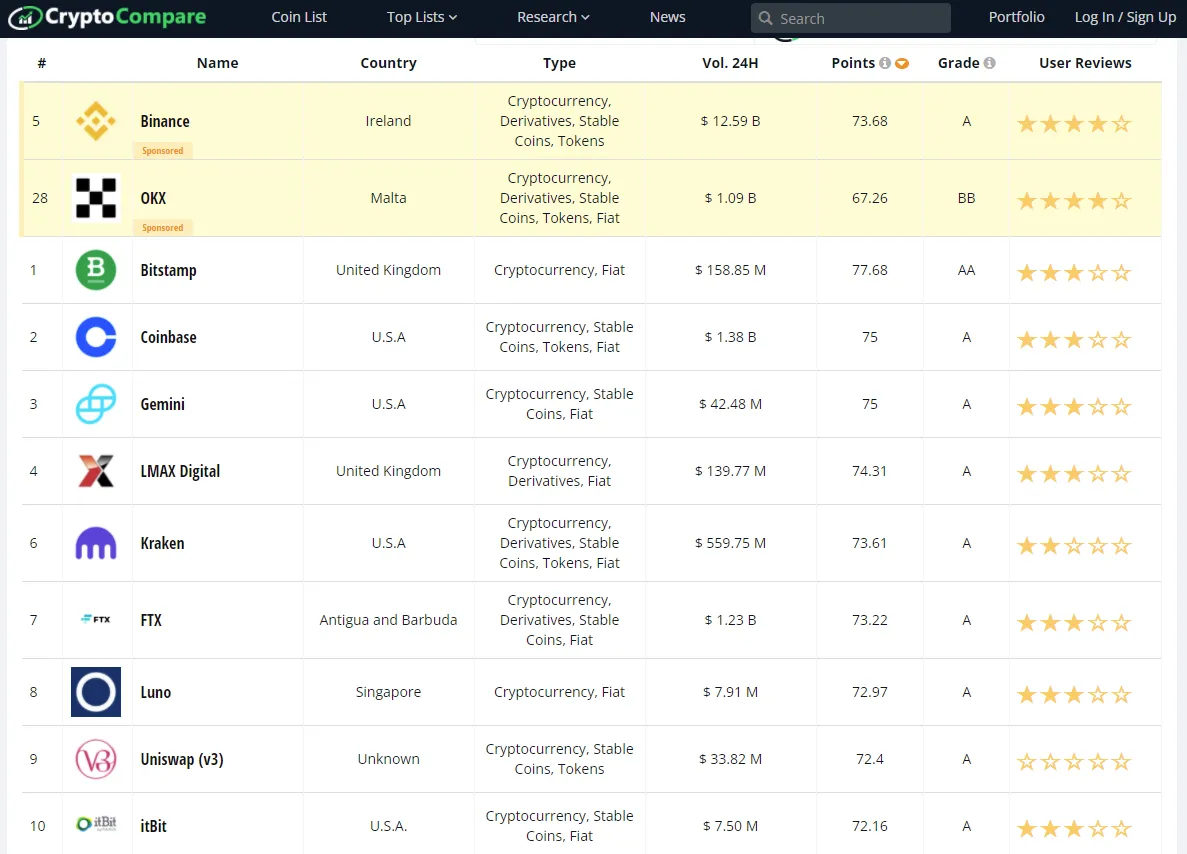The image size is (1187, 854).
Task: Click Coinbase star rating
Action: pyautogui.click(x=1073, y=340)
